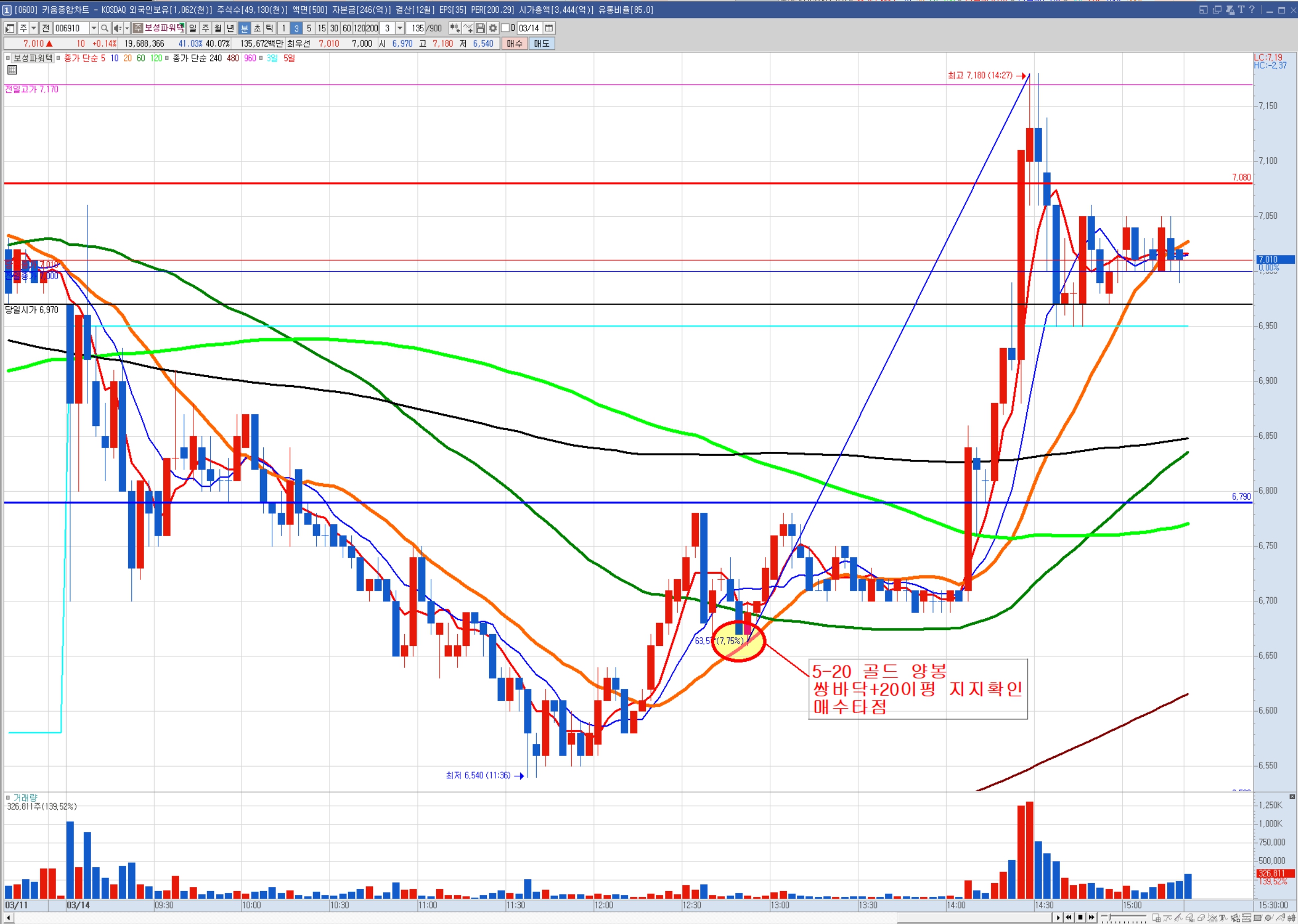Open the stock code 006910 dropdown
The width and height of the screenshot is (1298, 924).
click(x=93, y=28)
